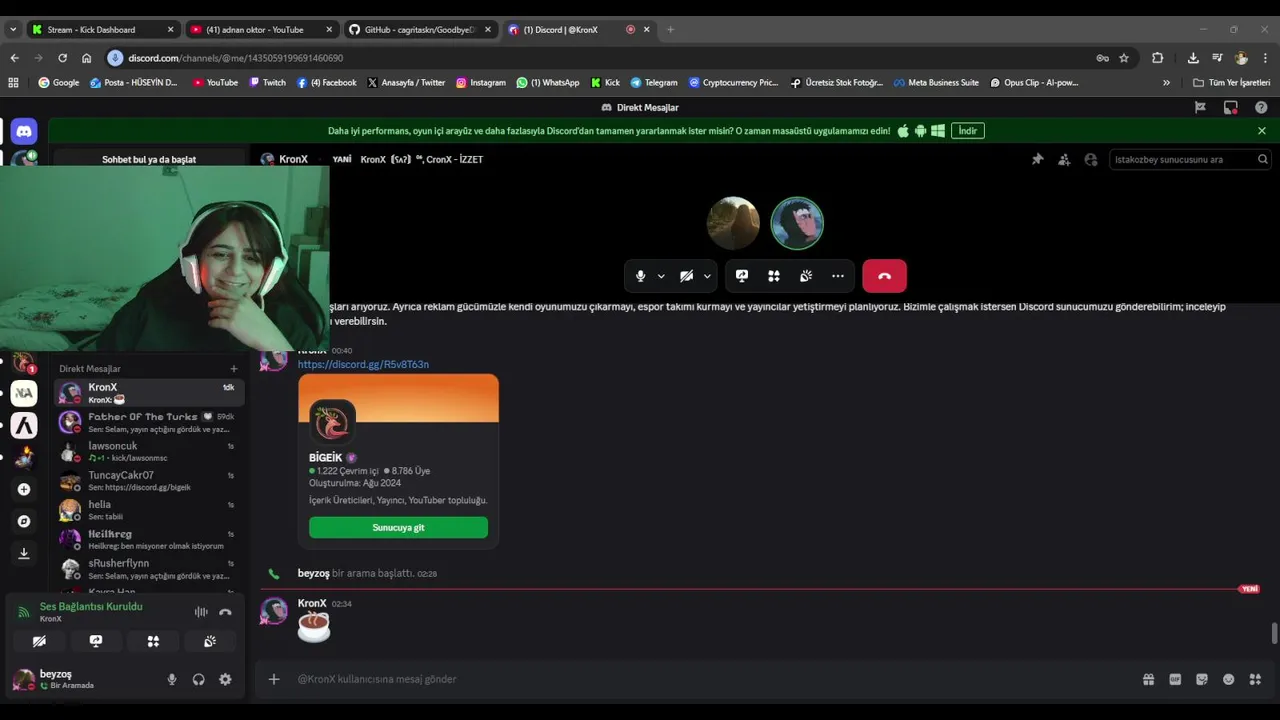Open Father Of The Turks conversation
The width and height of the screenshot is (1280, 720).
[149, 422]
